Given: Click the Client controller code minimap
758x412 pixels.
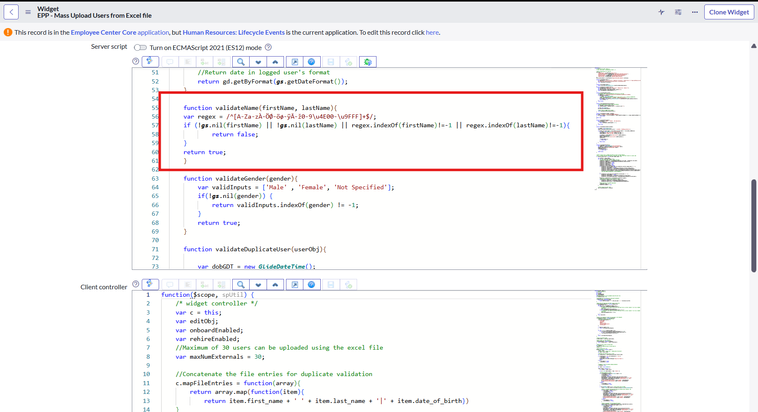Looking at the screenshot, I should click(618, 351).
